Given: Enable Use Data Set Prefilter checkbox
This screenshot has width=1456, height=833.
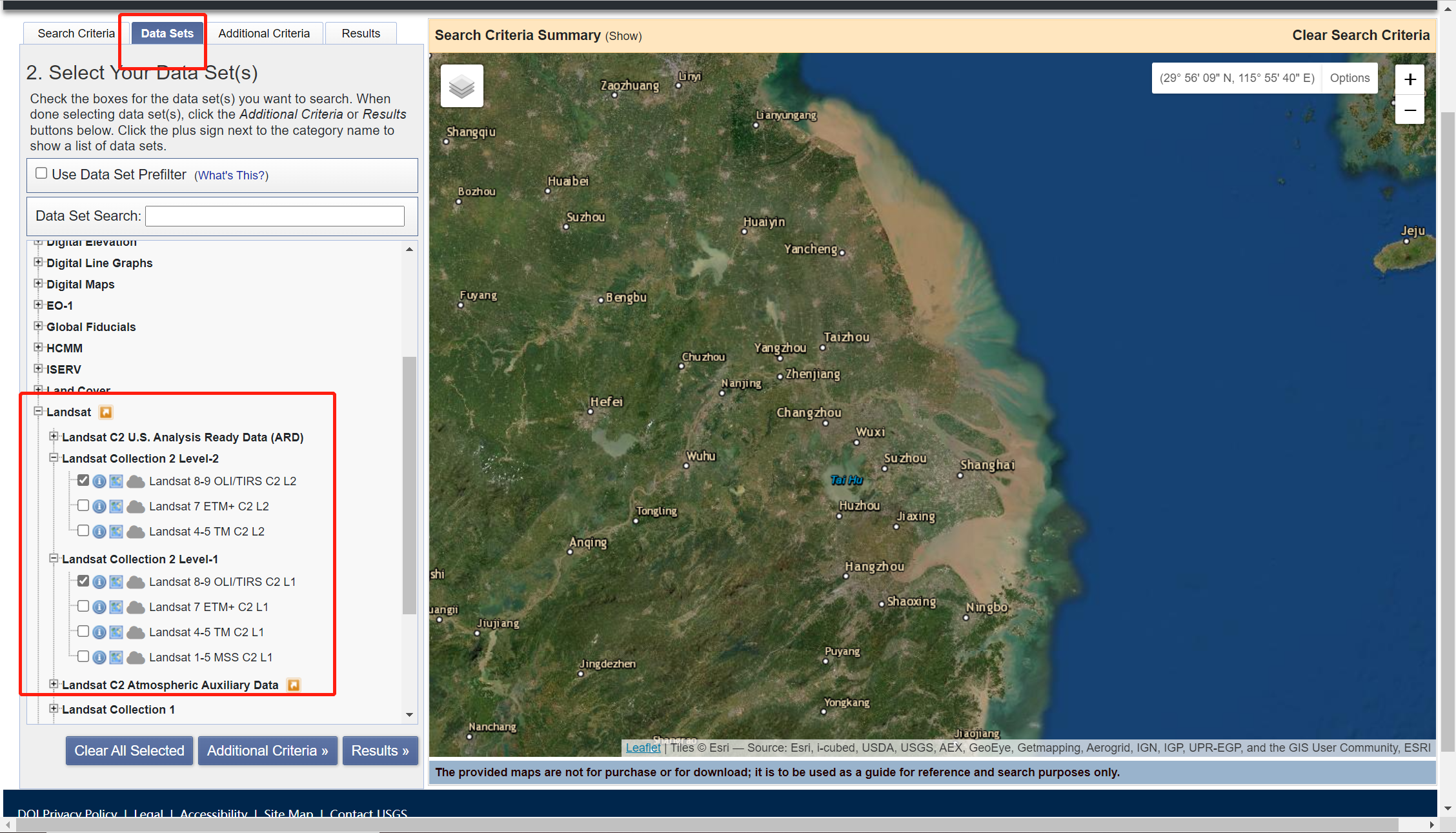Looking at the screenshot, I should pyautogui.click(x=41, y=173).
